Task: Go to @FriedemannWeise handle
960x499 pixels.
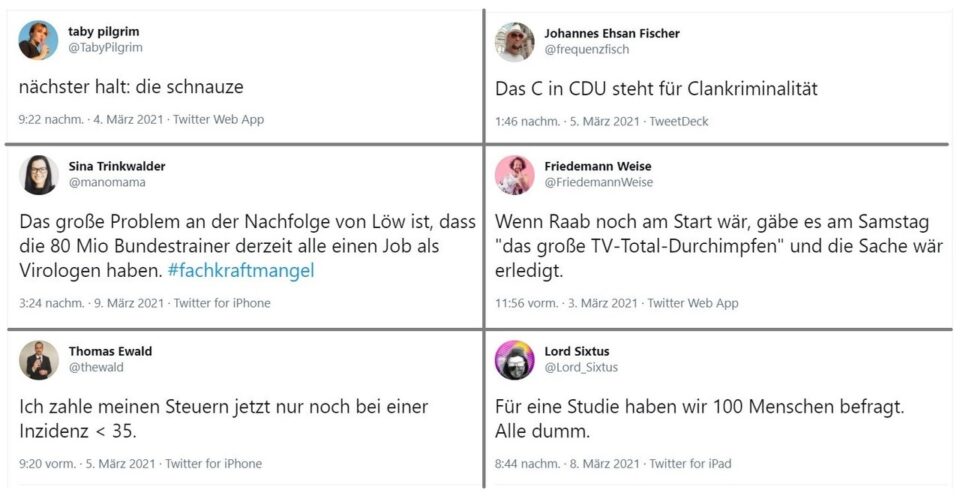Action: point(599,182)
